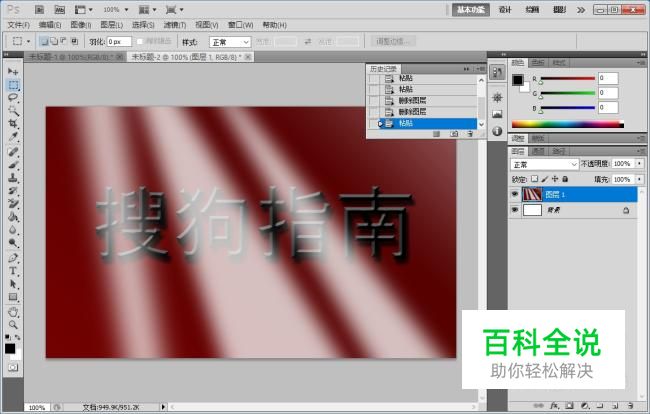Viewport: 650px width, 414px height.
Task: Open the 填充 fill slider arrow
Action: pos(640,179)
